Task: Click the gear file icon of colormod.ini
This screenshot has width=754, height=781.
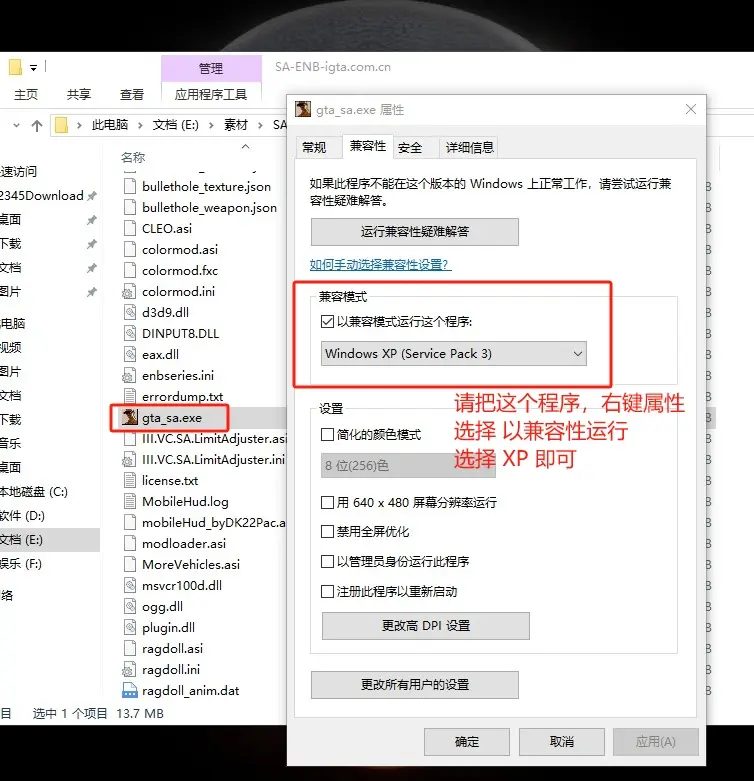Action: [x=129, y=291]
